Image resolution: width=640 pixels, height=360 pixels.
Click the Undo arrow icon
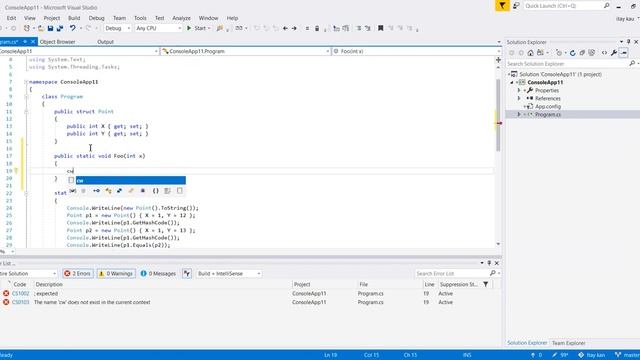click(x=72, y=28)
